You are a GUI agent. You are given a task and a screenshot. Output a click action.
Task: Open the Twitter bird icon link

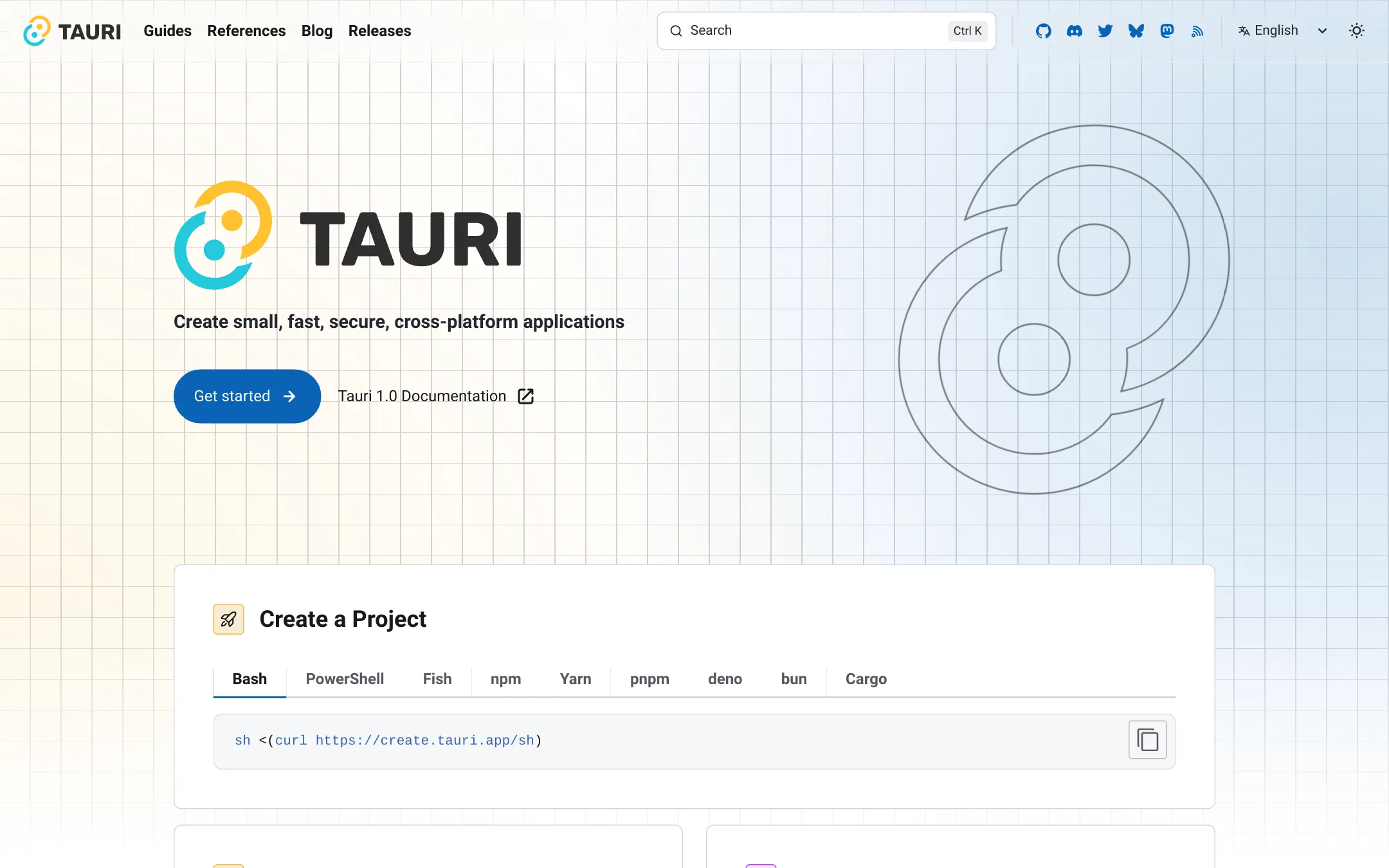click(1105, 31)
